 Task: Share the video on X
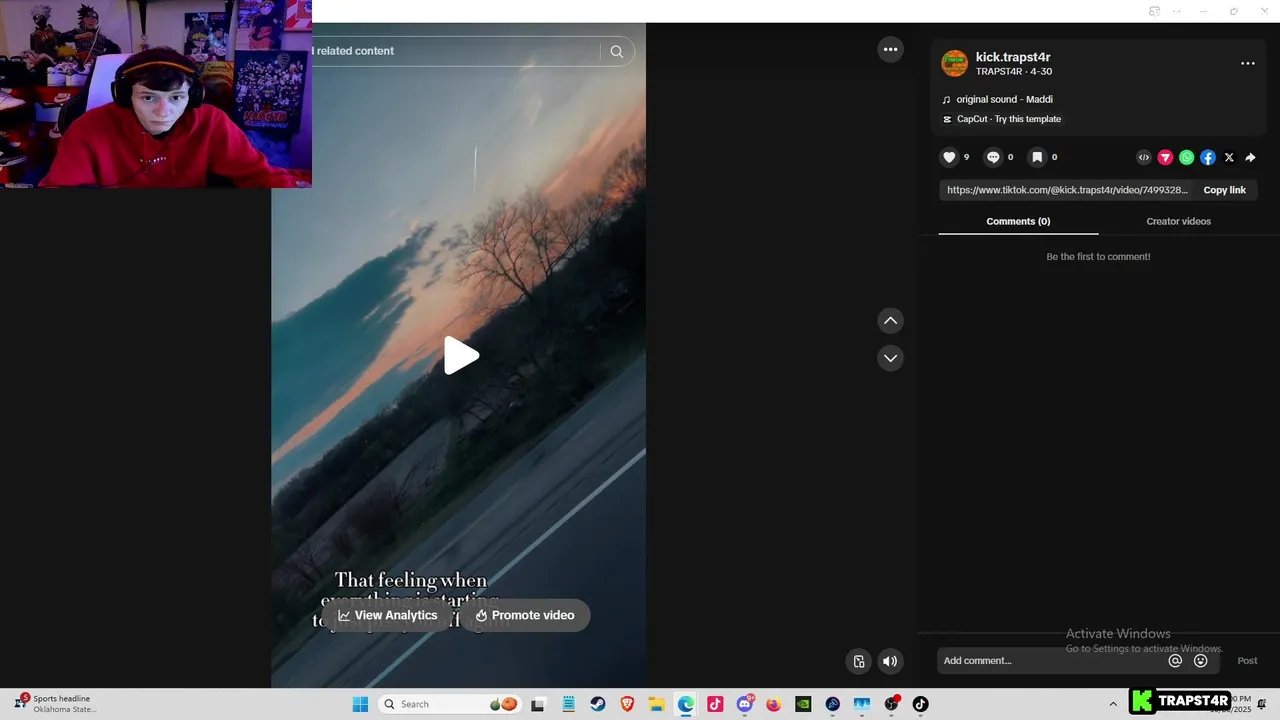pos(1229,157)
